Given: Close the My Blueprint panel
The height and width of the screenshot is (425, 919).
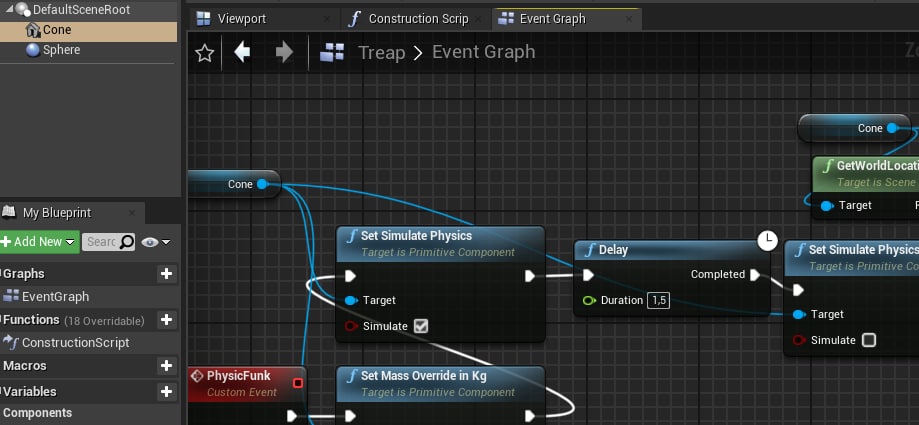Looking at the screenshot, I should pos(132,213).
